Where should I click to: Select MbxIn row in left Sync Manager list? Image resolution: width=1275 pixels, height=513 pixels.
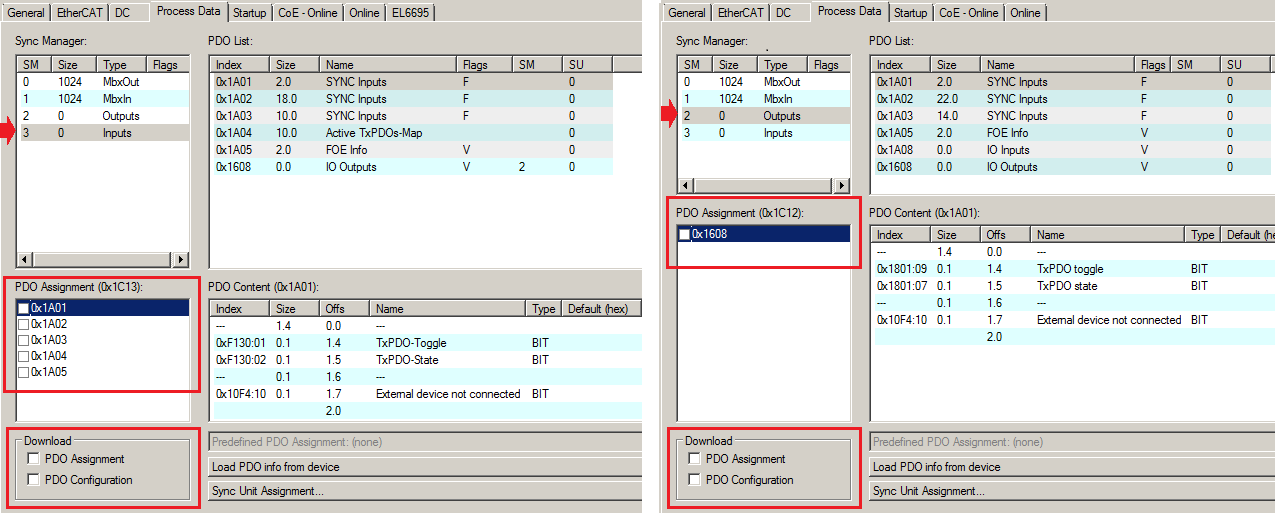pos(103,99)
